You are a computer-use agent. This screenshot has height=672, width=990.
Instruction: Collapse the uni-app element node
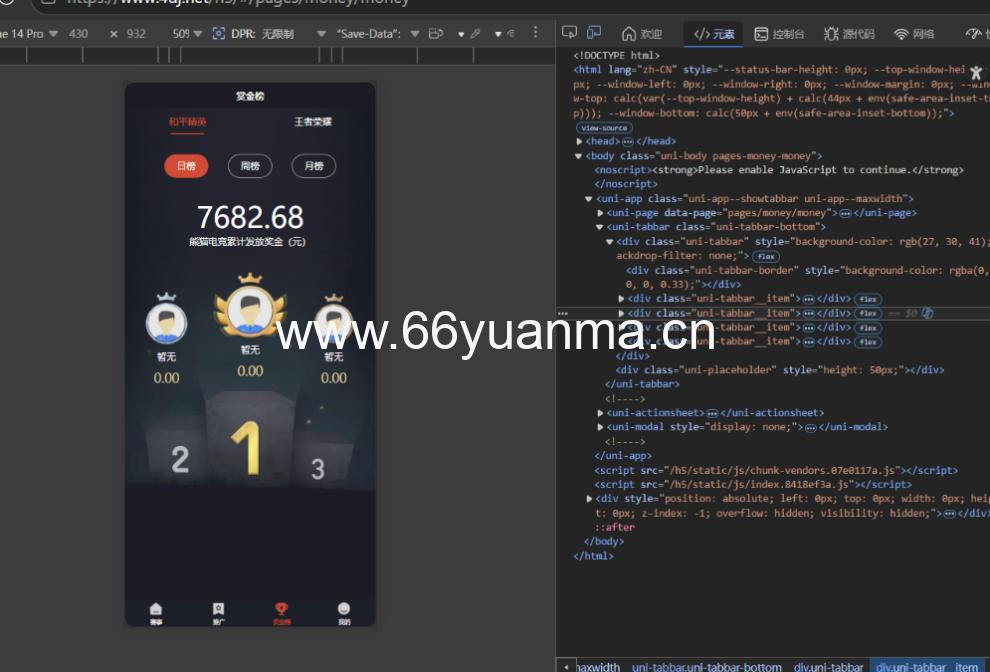coord(588,199)
